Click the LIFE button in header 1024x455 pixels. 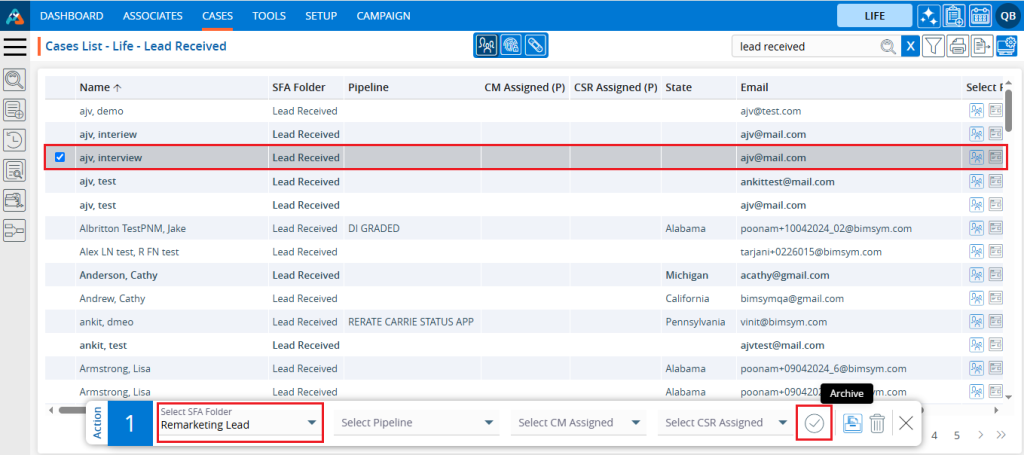tap(874, 16)
